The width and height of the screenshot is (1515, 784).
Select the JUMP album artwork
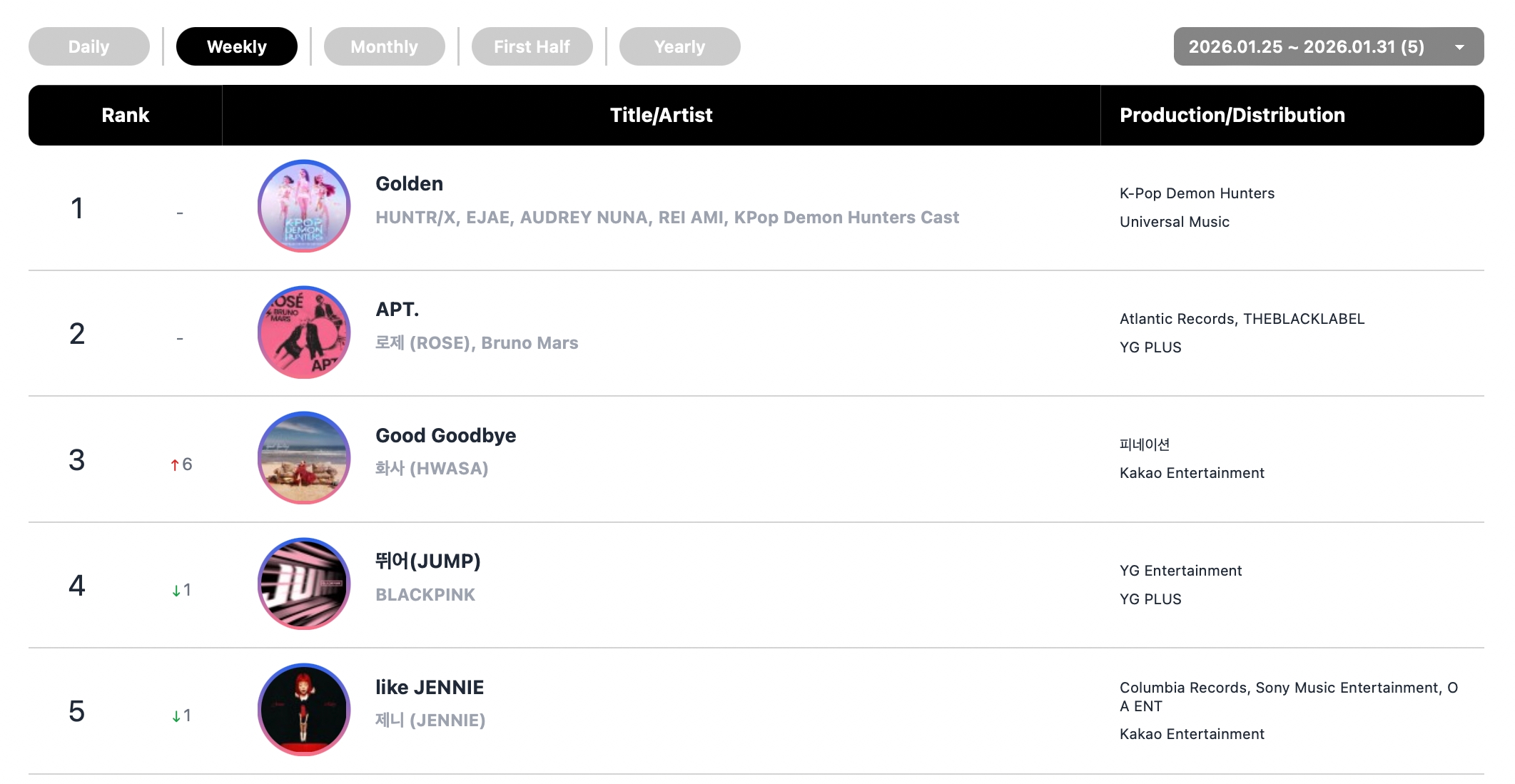304,584
